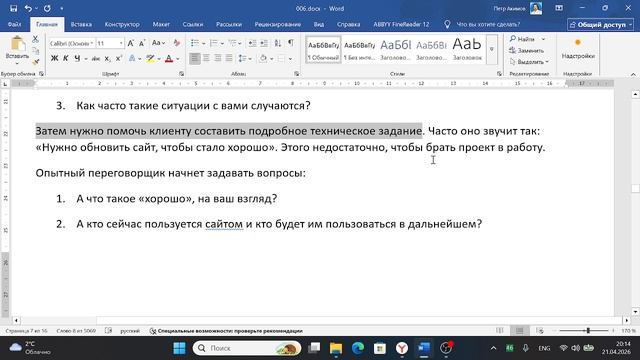The image size is (640, 360).
Task: Align the paragraph to the right
Action: click(218, 59)
